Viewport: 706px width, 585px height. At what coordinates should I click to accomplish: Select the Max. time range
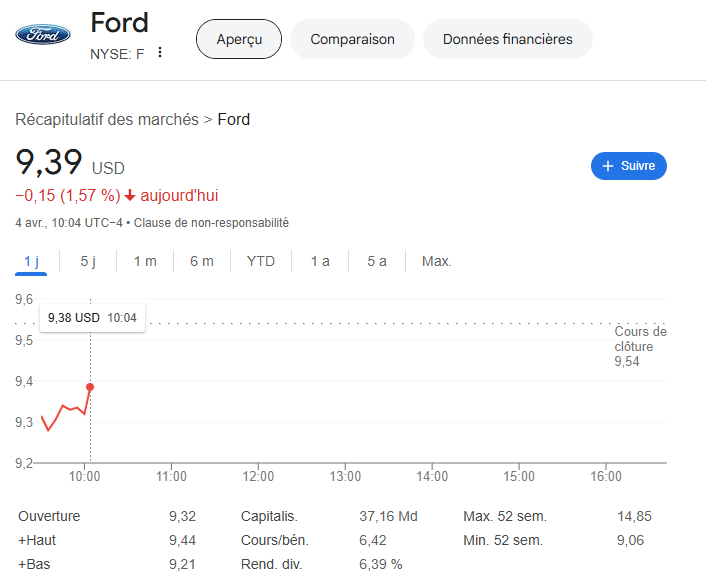pyautogui.click(x=437, y=261)
